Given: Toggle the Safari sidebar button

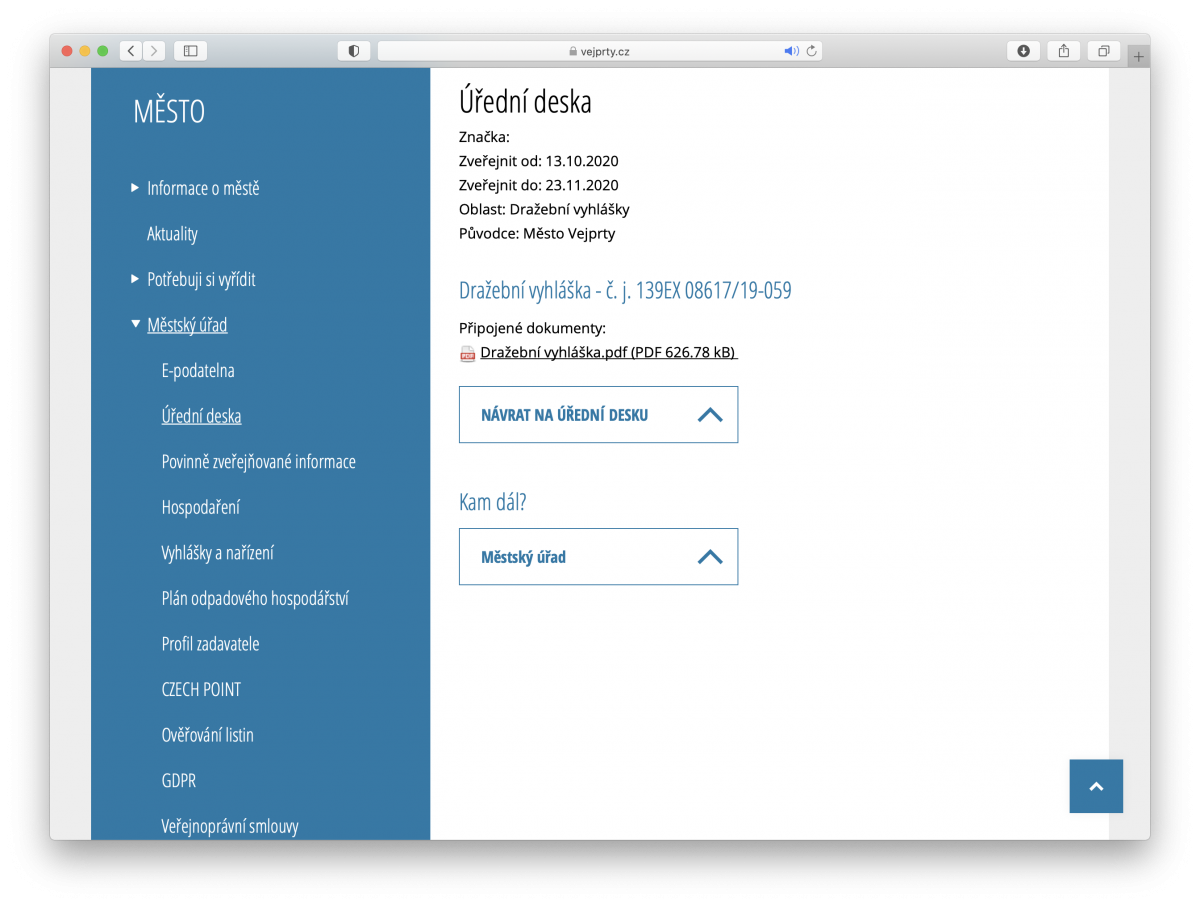Looking at the screenshot, I should pos(190,51).
